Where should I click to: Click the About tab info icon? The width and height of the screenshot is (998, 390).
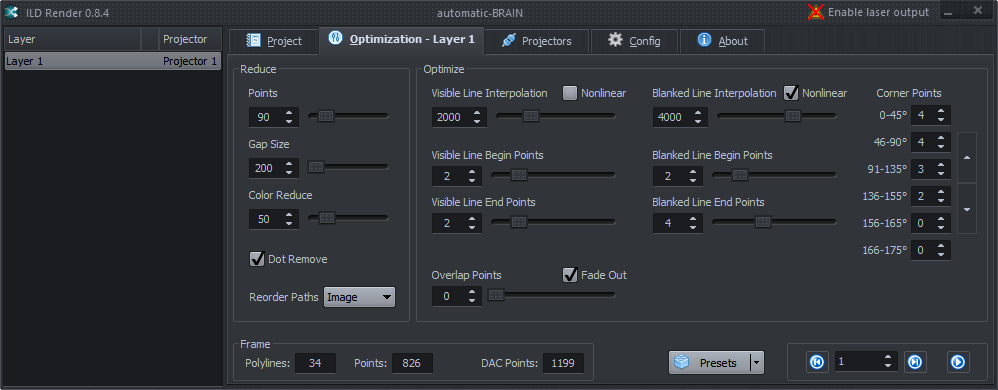(x=704, y=39)
